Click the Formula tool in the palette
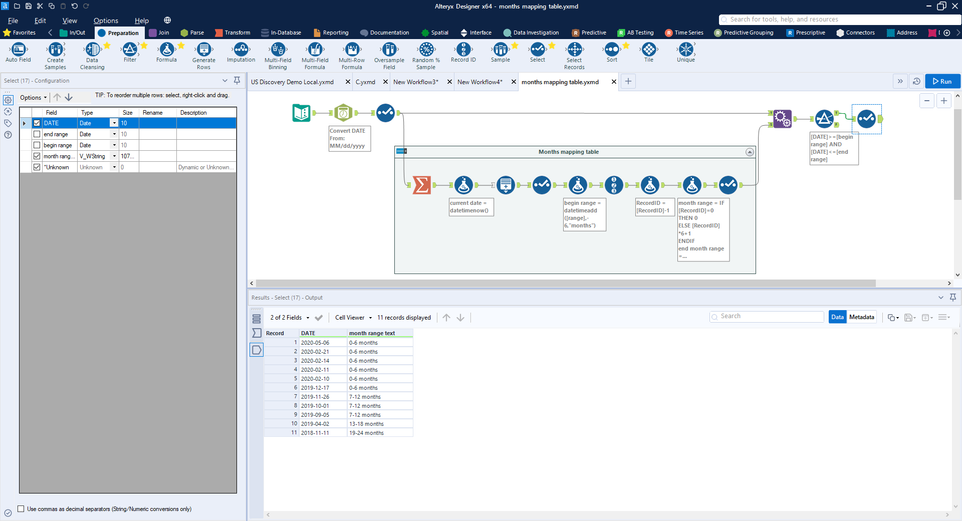The width and height of the screenshot is (962, 521). pyautogui.click(x=166, y=51)
